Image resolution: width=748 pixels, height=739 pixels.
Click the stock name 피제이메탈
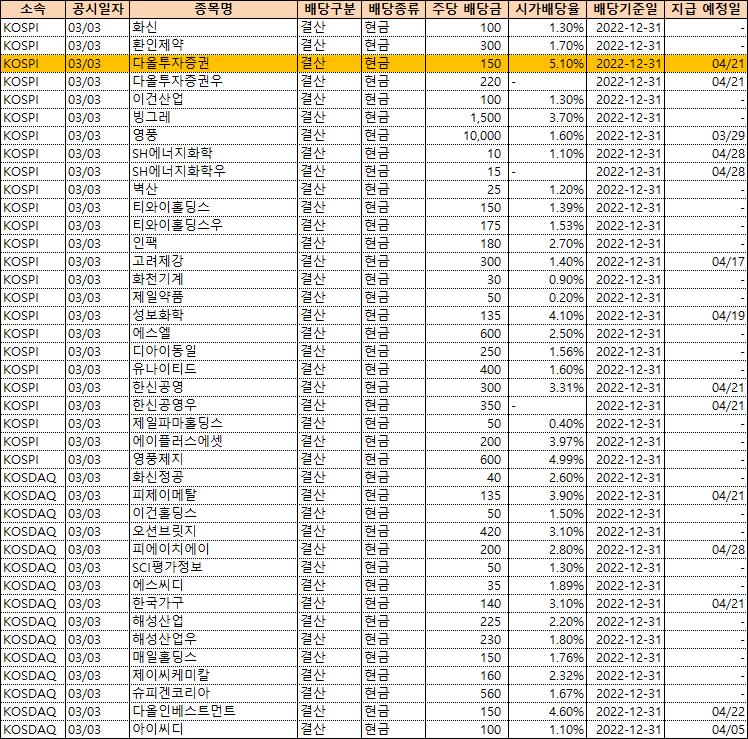(x=164, y=495)
